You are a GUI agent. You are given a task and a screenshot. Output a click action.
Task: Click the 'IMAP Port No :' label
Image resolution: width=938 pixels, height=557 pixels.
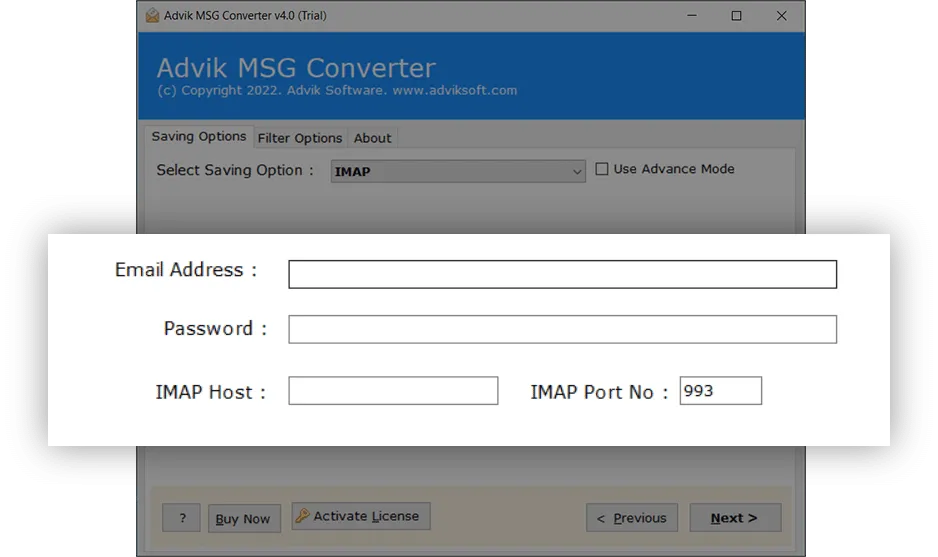click(599, 392)
